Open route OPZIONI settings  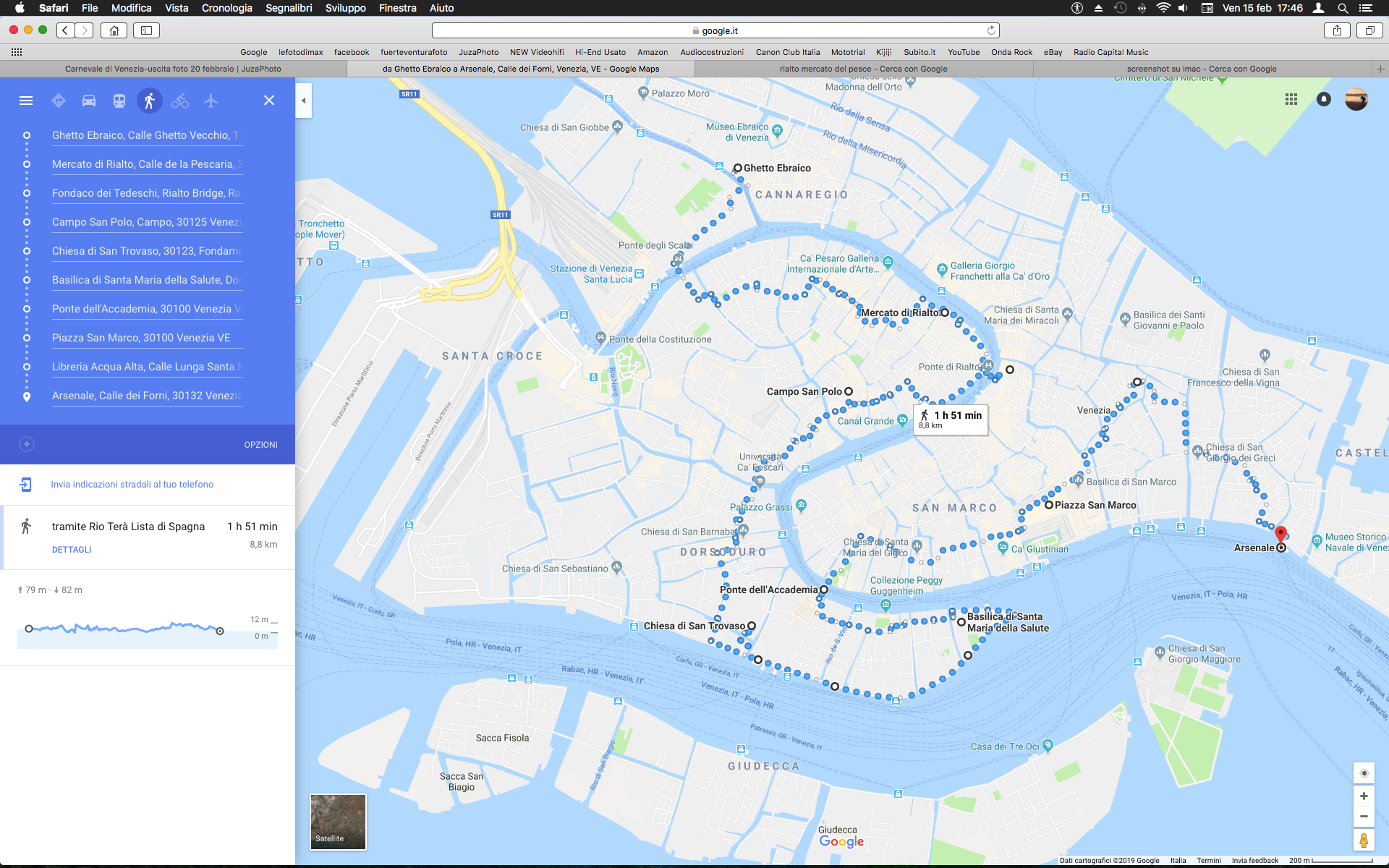click(x=261, y=445)
